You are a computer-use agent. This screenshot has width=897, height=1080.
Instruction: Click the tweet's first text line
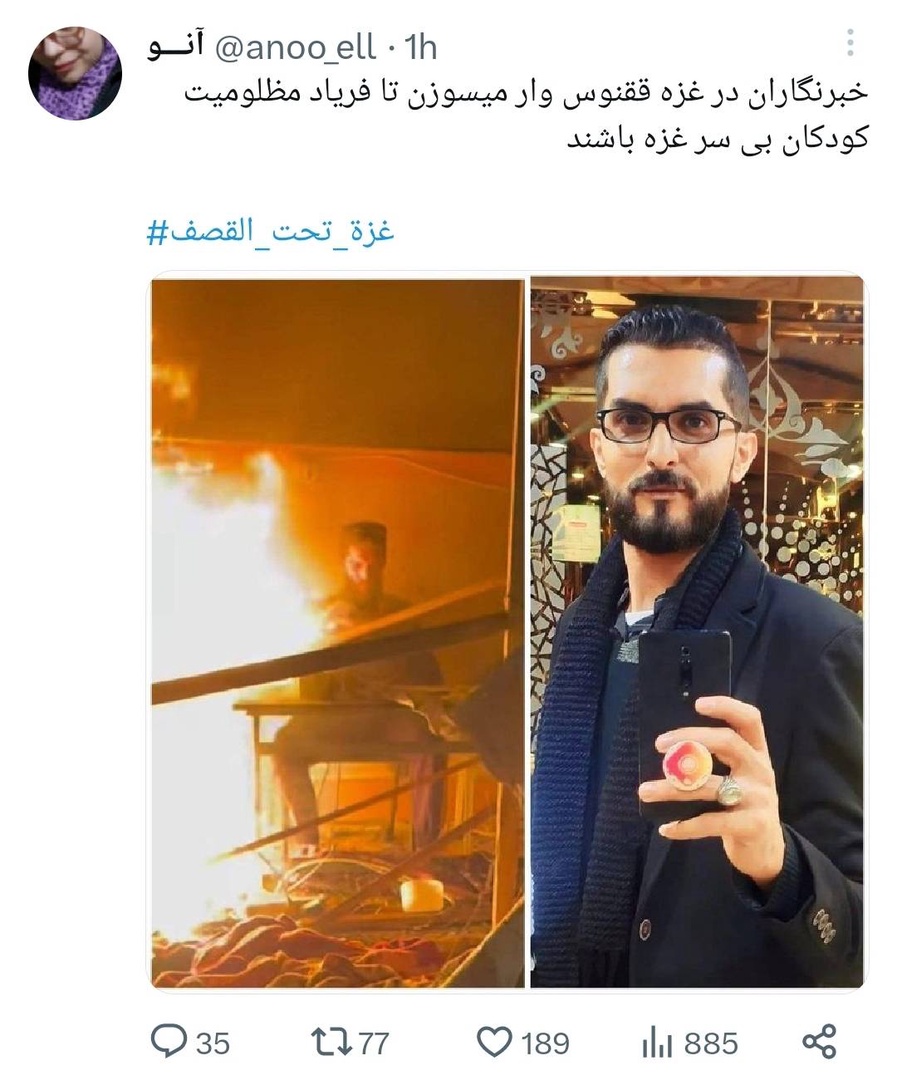pos(525,93)
